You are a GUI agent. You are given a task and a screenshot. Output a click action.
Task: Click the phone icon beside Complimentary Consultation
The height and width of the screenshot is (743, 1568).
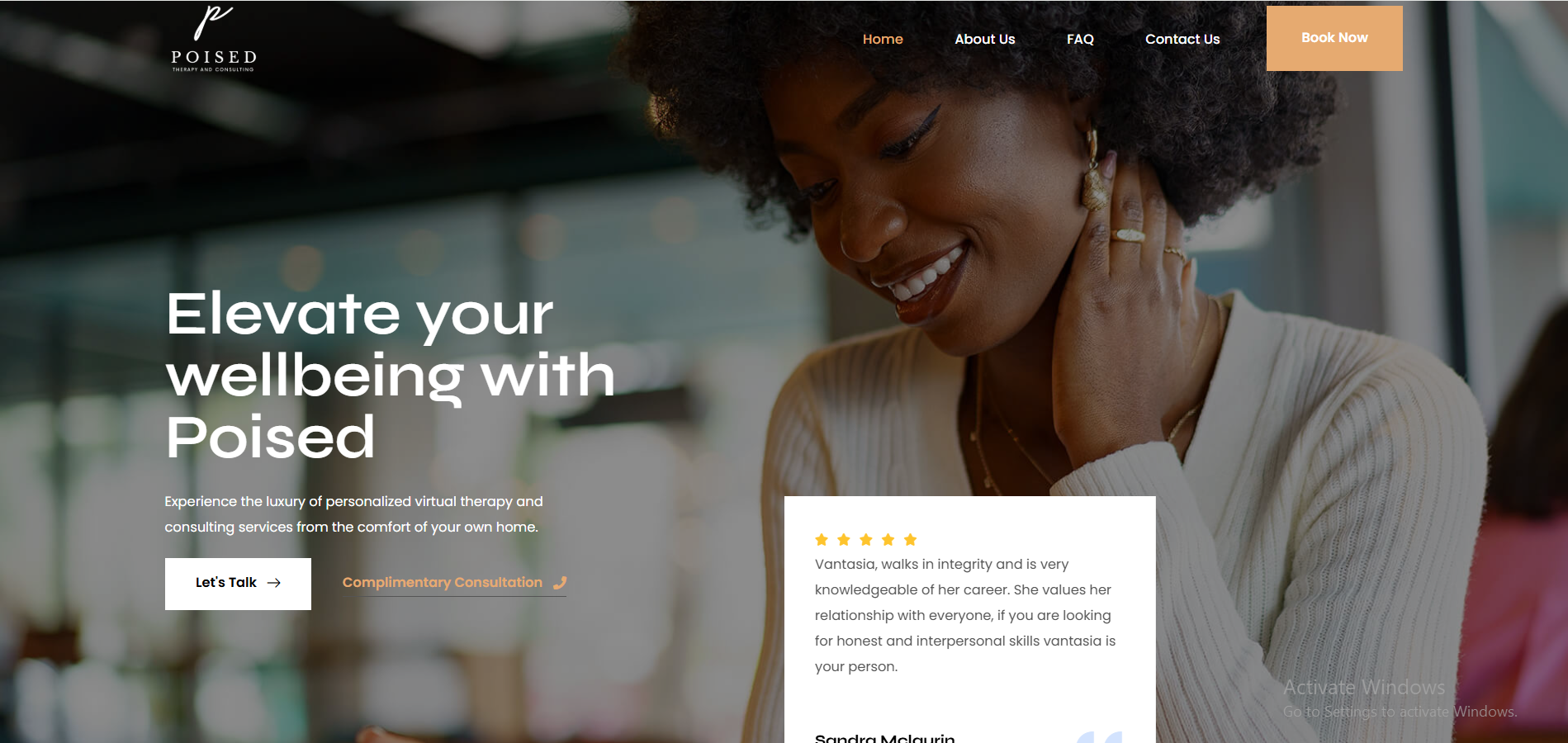pyautogui.click(x=560, y=583)
